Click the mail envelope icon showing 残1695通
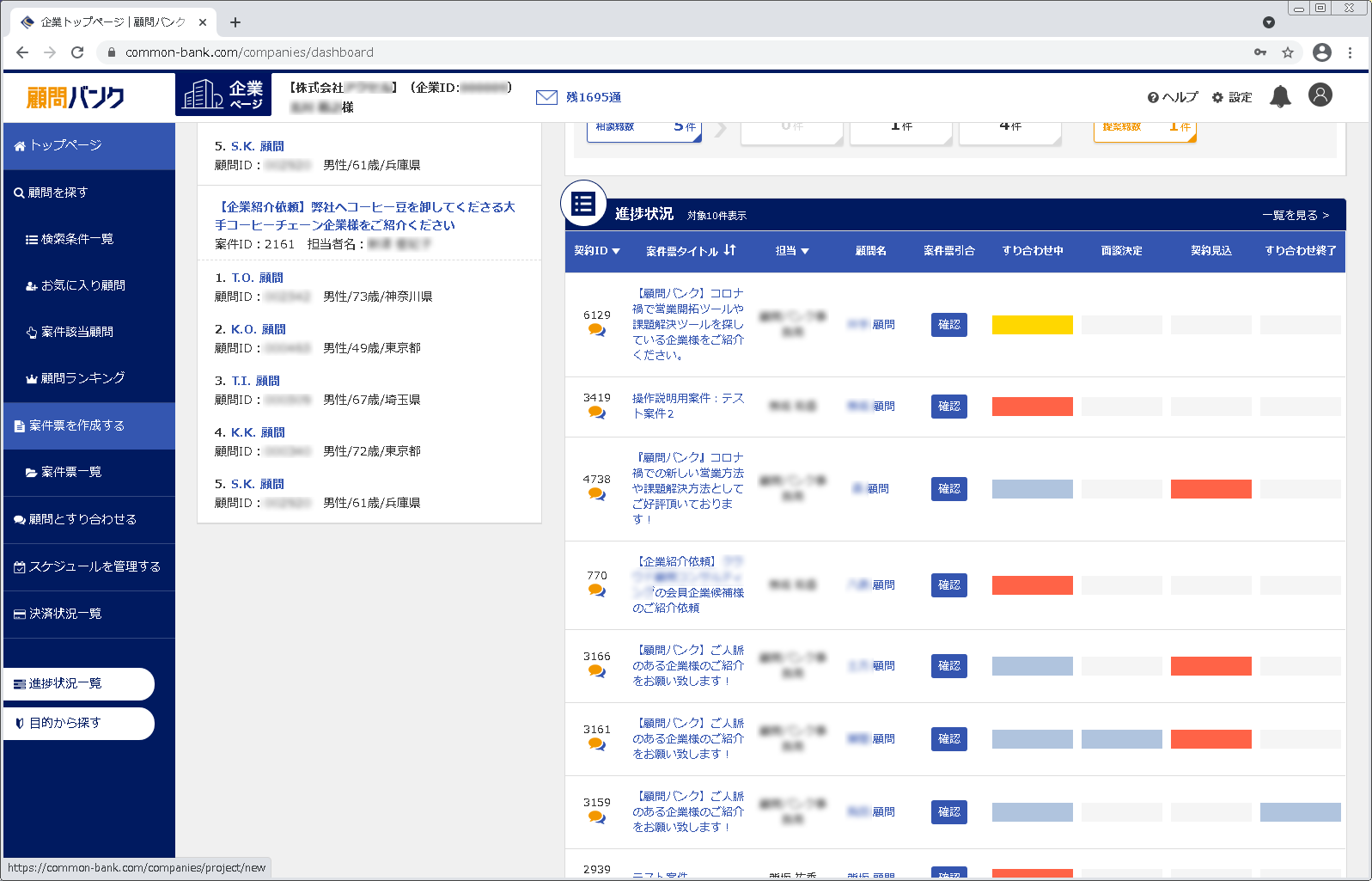 (546, 97)
